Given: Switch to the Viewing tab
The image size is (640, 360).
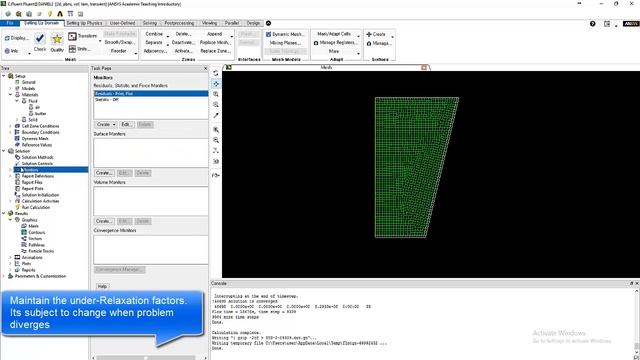Looking at the screenshot, I should click(x=209, y=23).
